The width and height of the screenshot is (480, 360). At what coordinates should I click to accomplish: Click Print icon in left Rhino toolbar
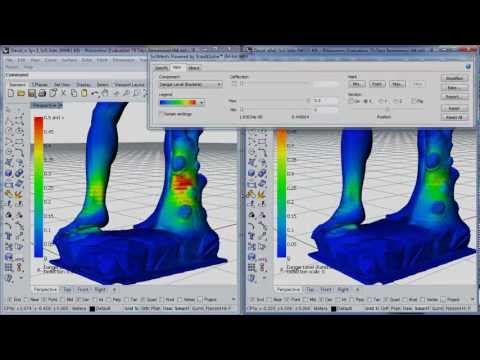(42, 93)
